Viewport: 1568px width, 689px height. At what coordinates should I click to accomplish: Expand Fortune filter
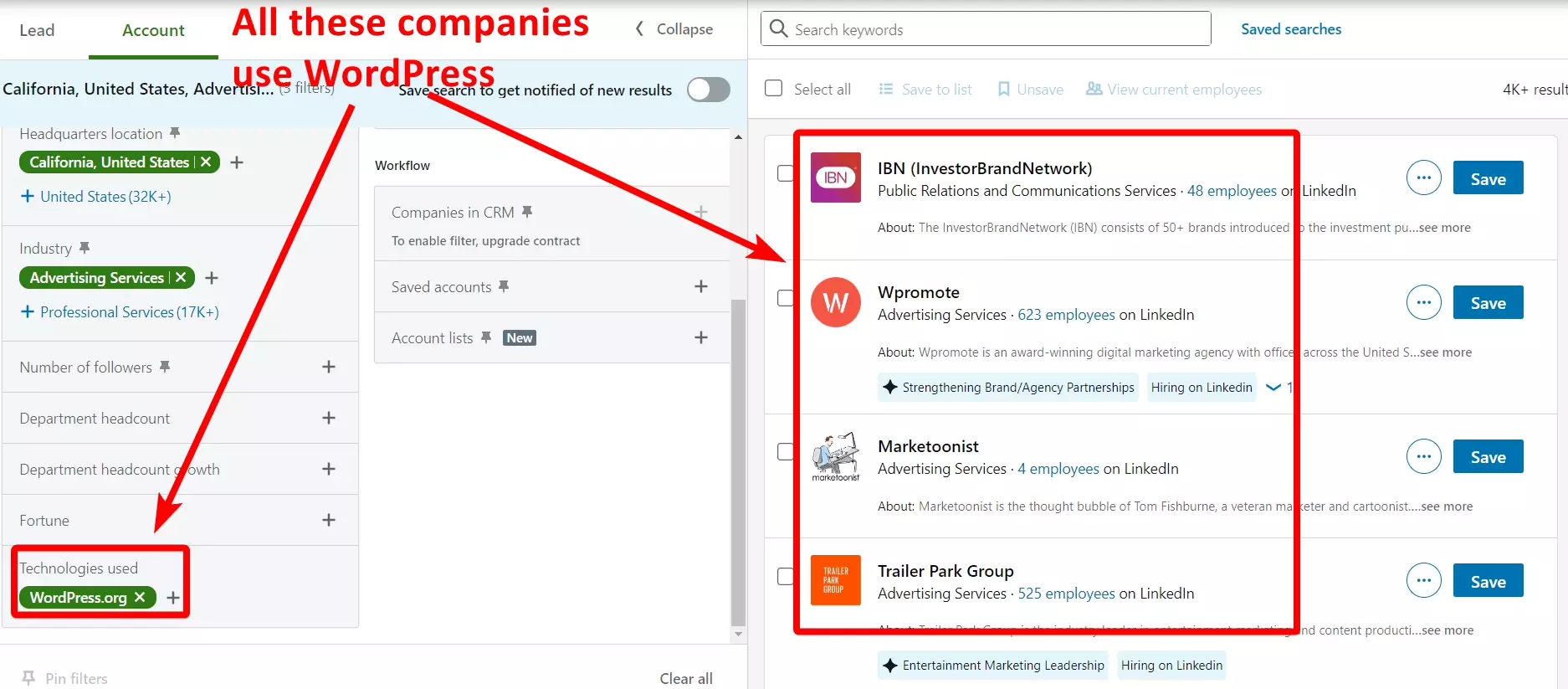(x=329, y=520)
